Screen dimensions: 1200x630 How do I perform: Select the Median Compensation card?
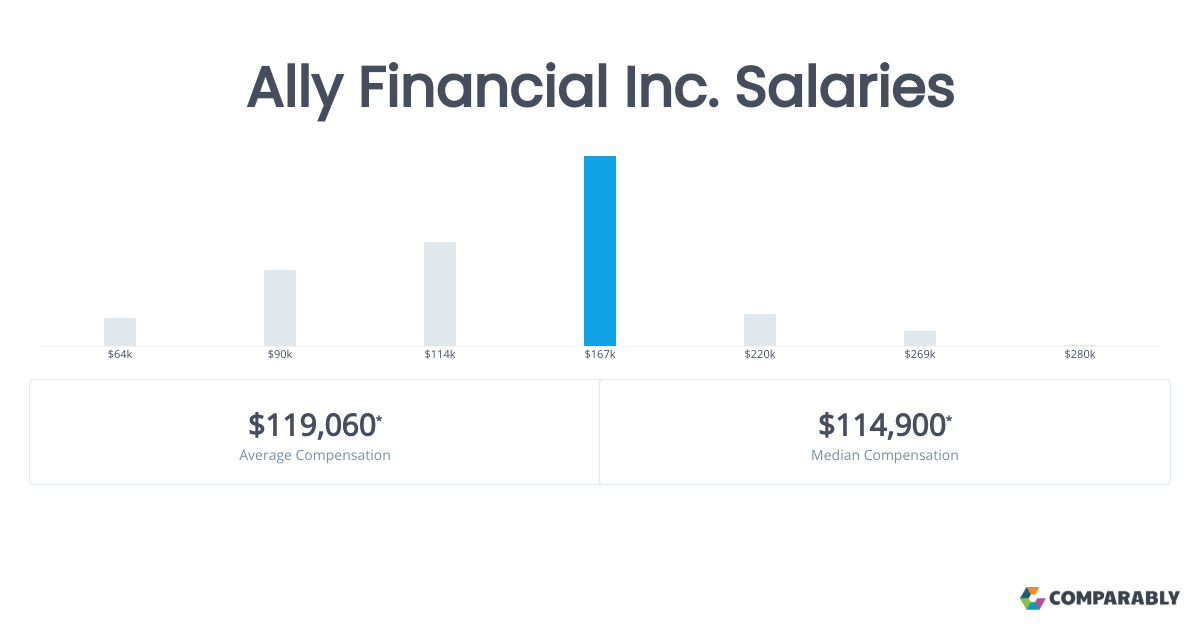pyautogui.click(x=885, y=432)
